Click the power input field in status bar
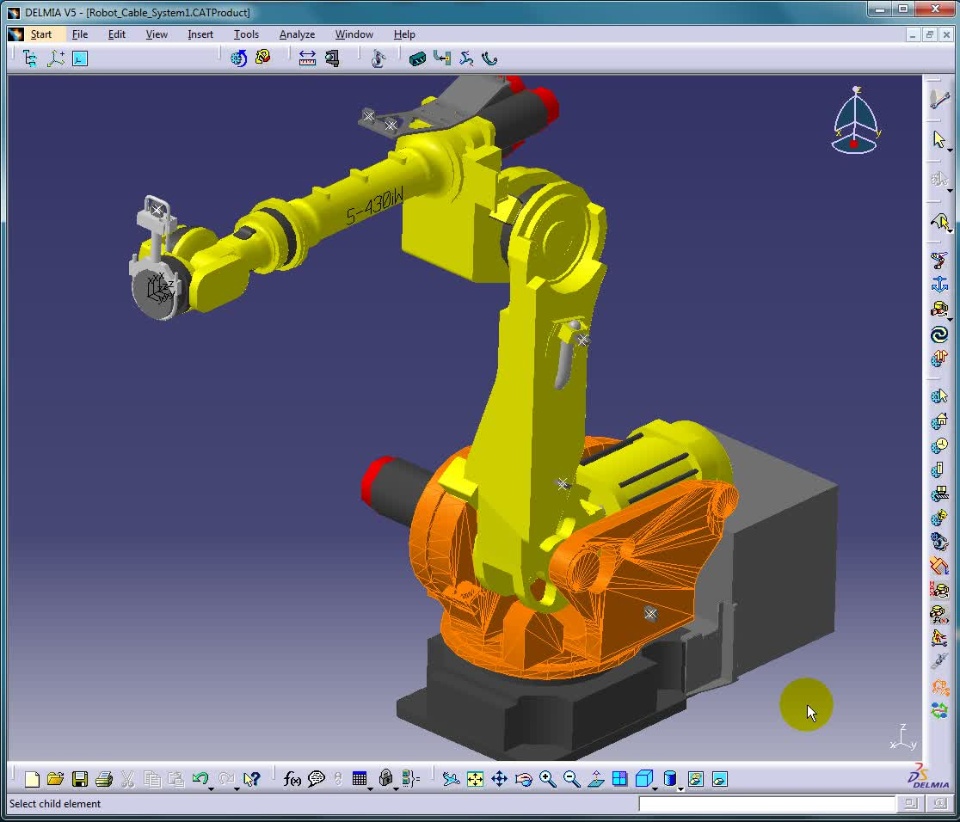 coord(767,804)
